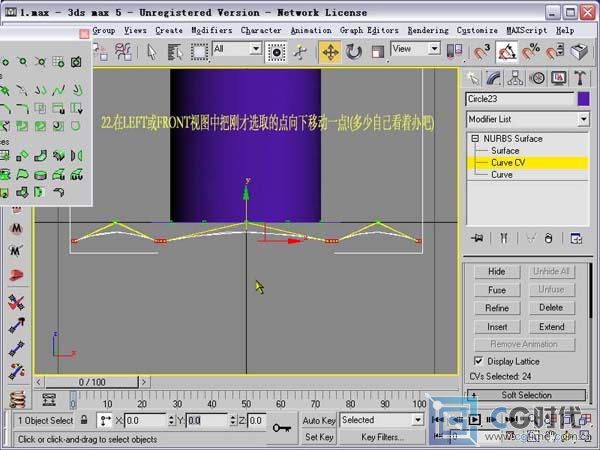Screen dimensions: 600x450
Task: Open the View coordinate system dropdown
Action: tap(416, 49)
